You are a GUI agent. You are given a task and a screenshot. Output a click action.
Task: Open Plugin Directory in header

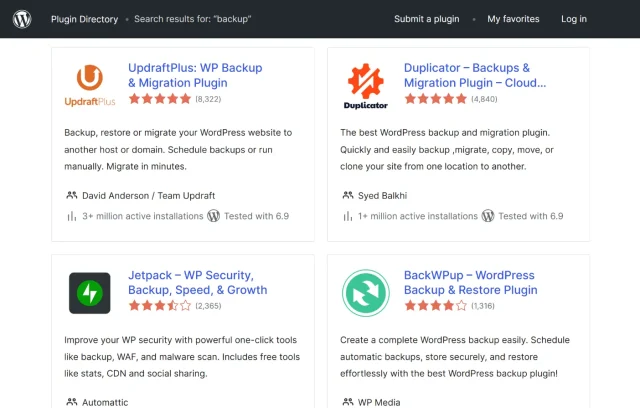coord(84,19)
